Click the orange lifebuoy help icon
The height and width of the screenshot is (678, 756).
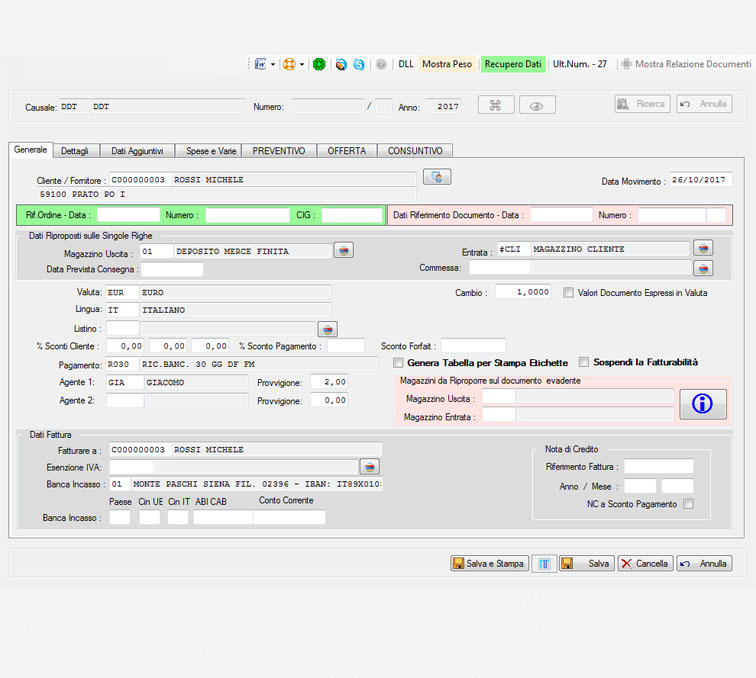pos(289,64)
